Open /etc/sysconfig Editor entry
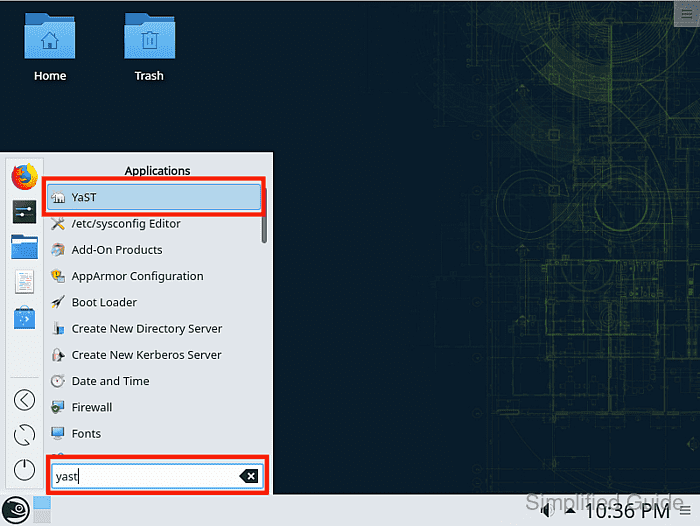Image resolution: width=700 pixels, height=526 pixels. [x=154, y=223]
